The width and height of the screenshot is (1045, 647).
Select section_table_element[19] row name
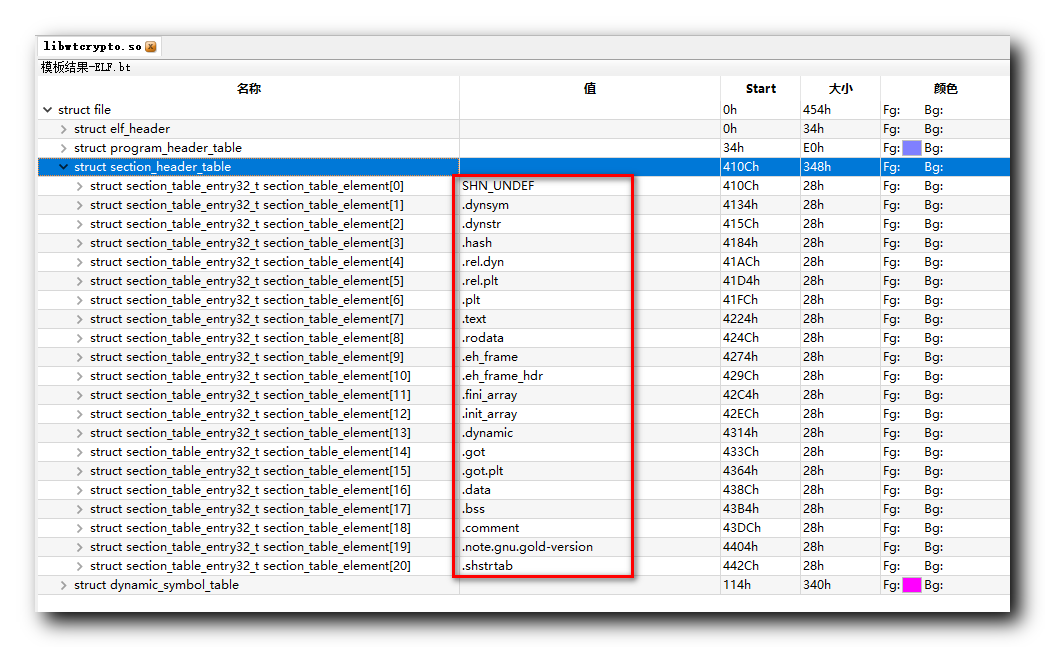250,547
